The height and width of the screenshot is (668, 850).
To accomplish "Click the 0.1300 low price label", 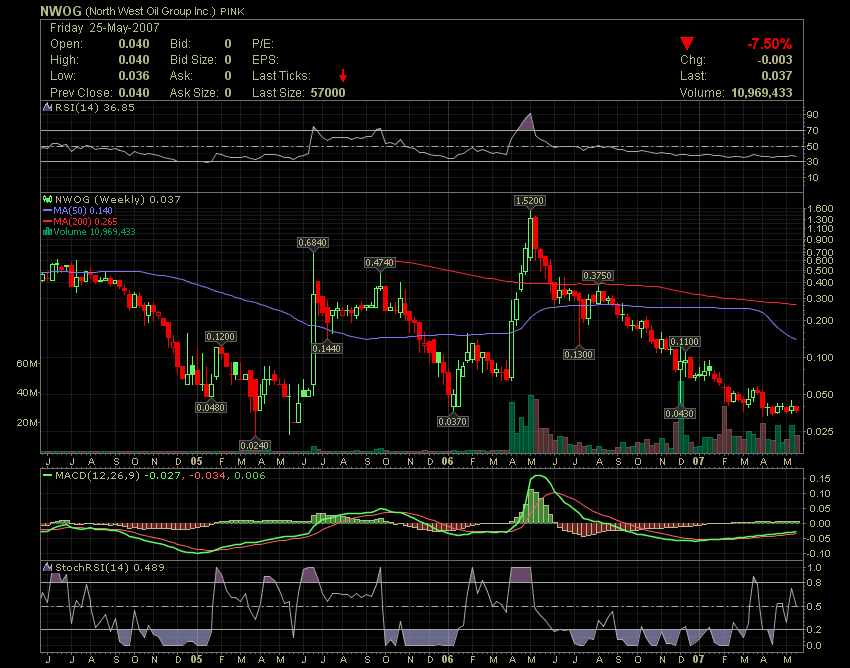I will click(x=578, y=354).
